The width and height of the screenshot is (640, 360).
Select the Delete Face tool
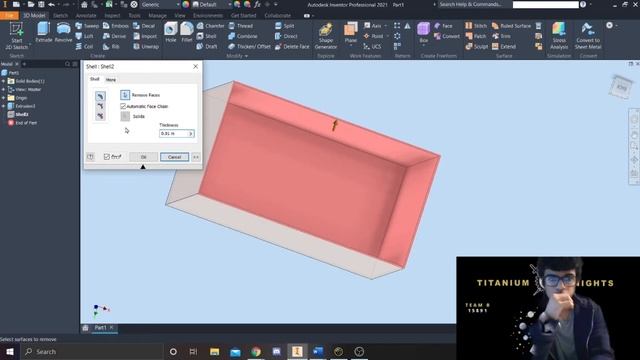292,47
